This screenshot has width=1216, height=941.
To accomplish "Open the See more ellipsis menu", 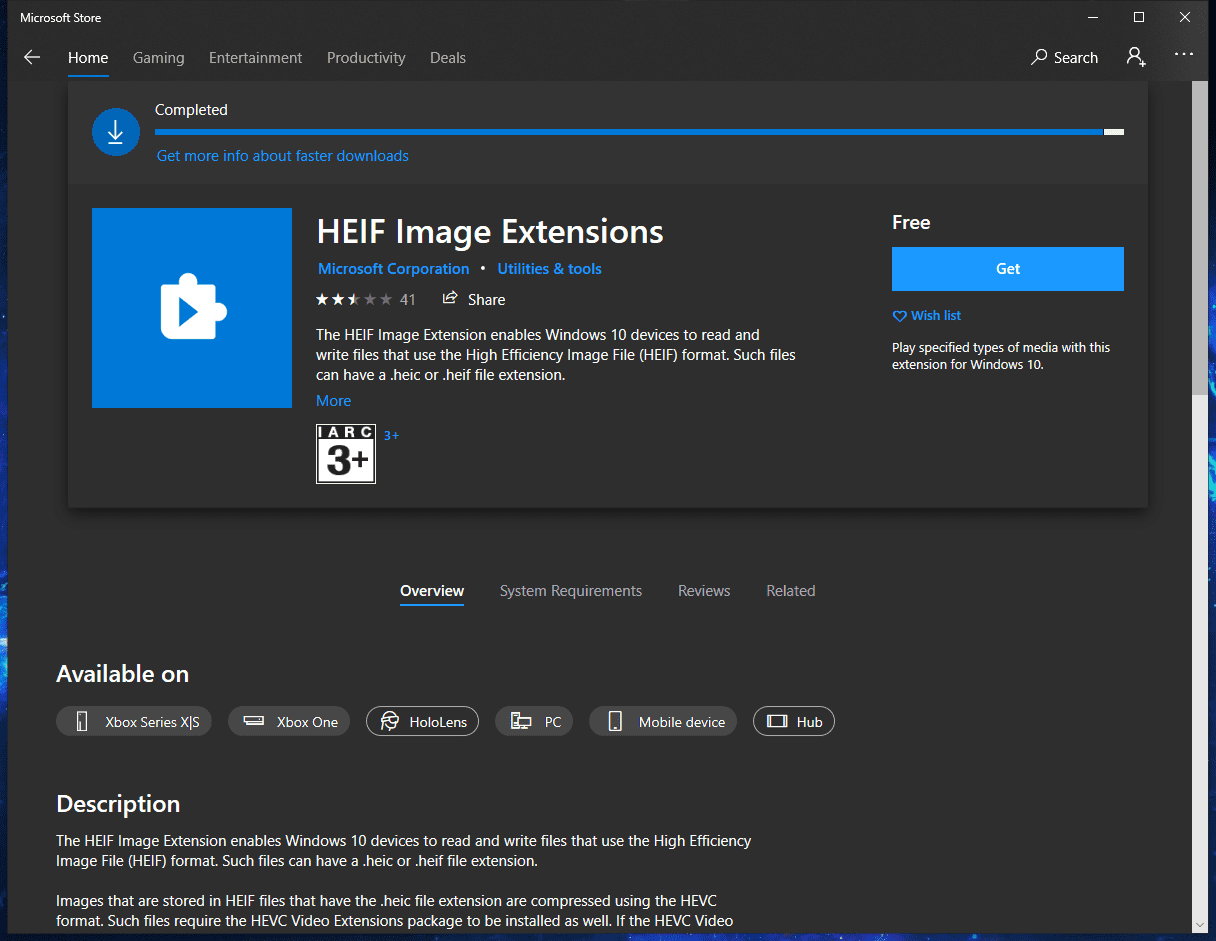I will click(x=1184, y=57).
